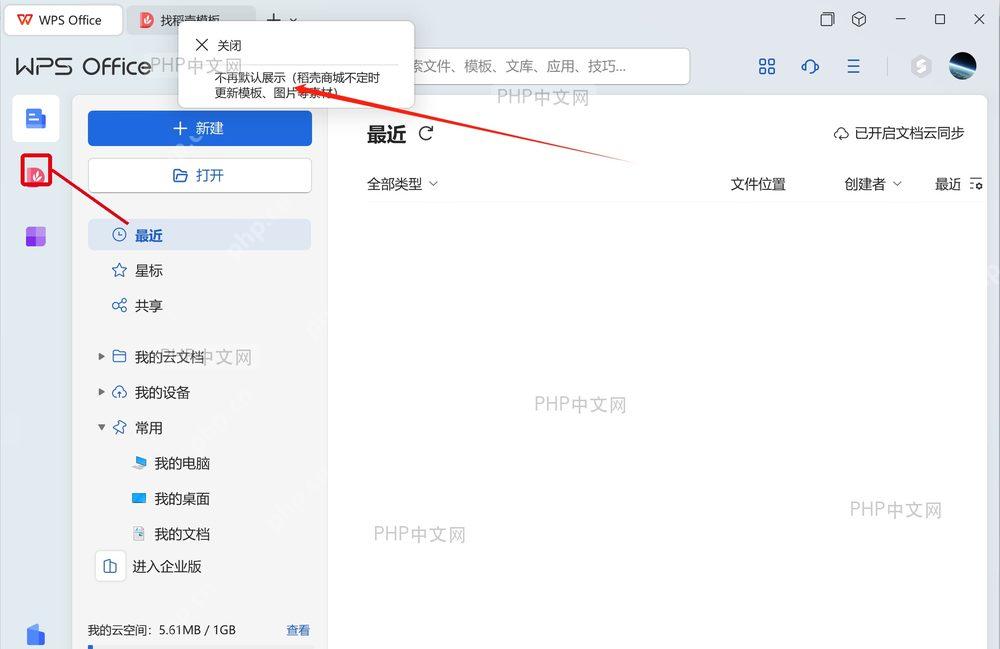Open 我的电脑 under 常用
Viewport: 1000px width, 649px height.
(171, 463)
